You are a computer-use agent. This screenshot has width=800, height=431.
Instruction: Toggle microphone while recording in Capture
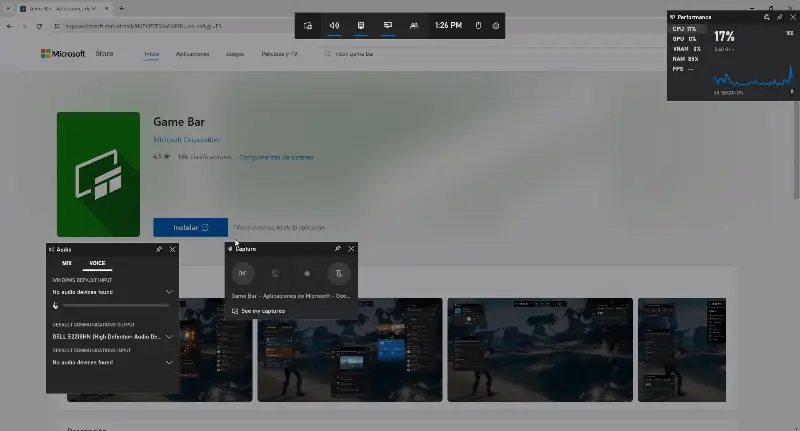tap(339, 273)
